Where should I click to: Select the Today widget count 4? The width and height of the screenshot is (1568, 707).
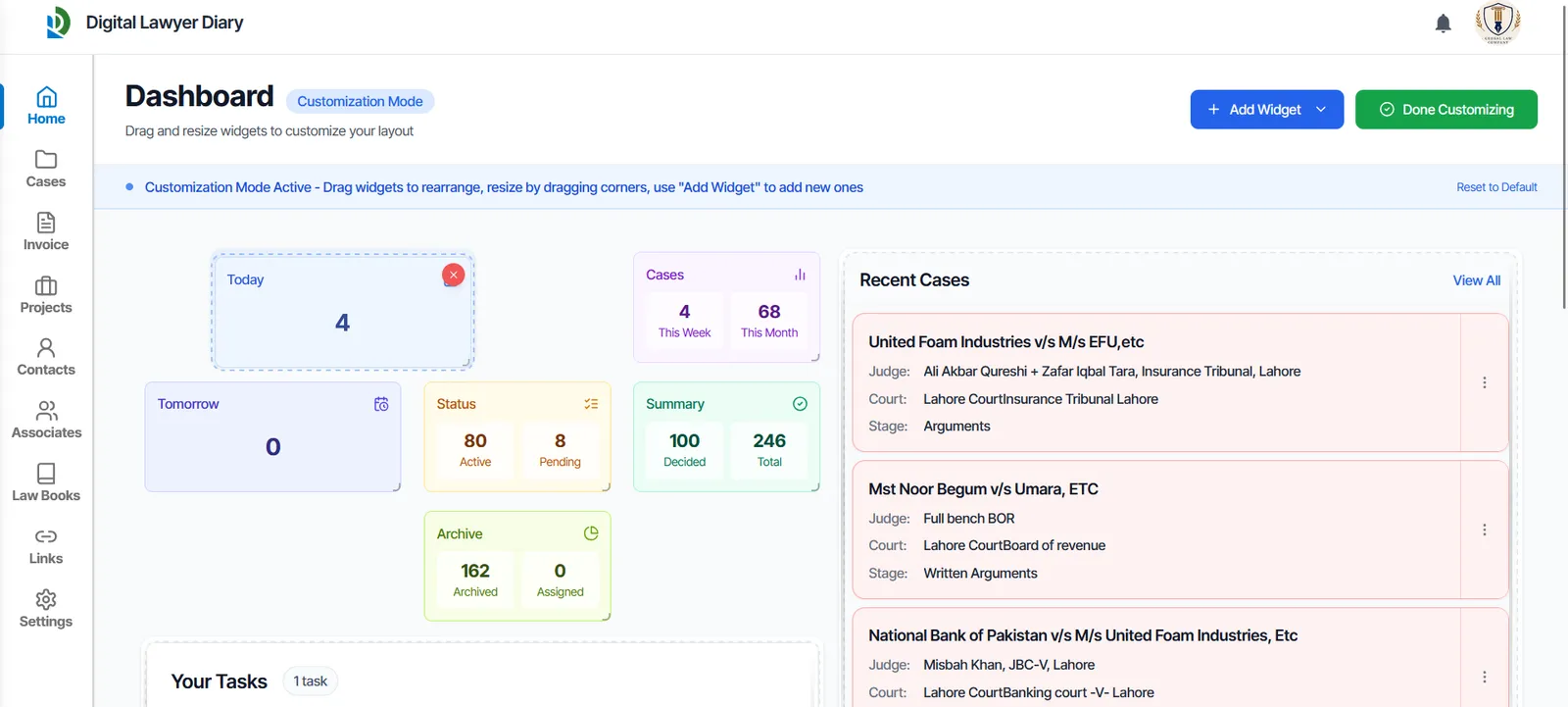point(342,323)
